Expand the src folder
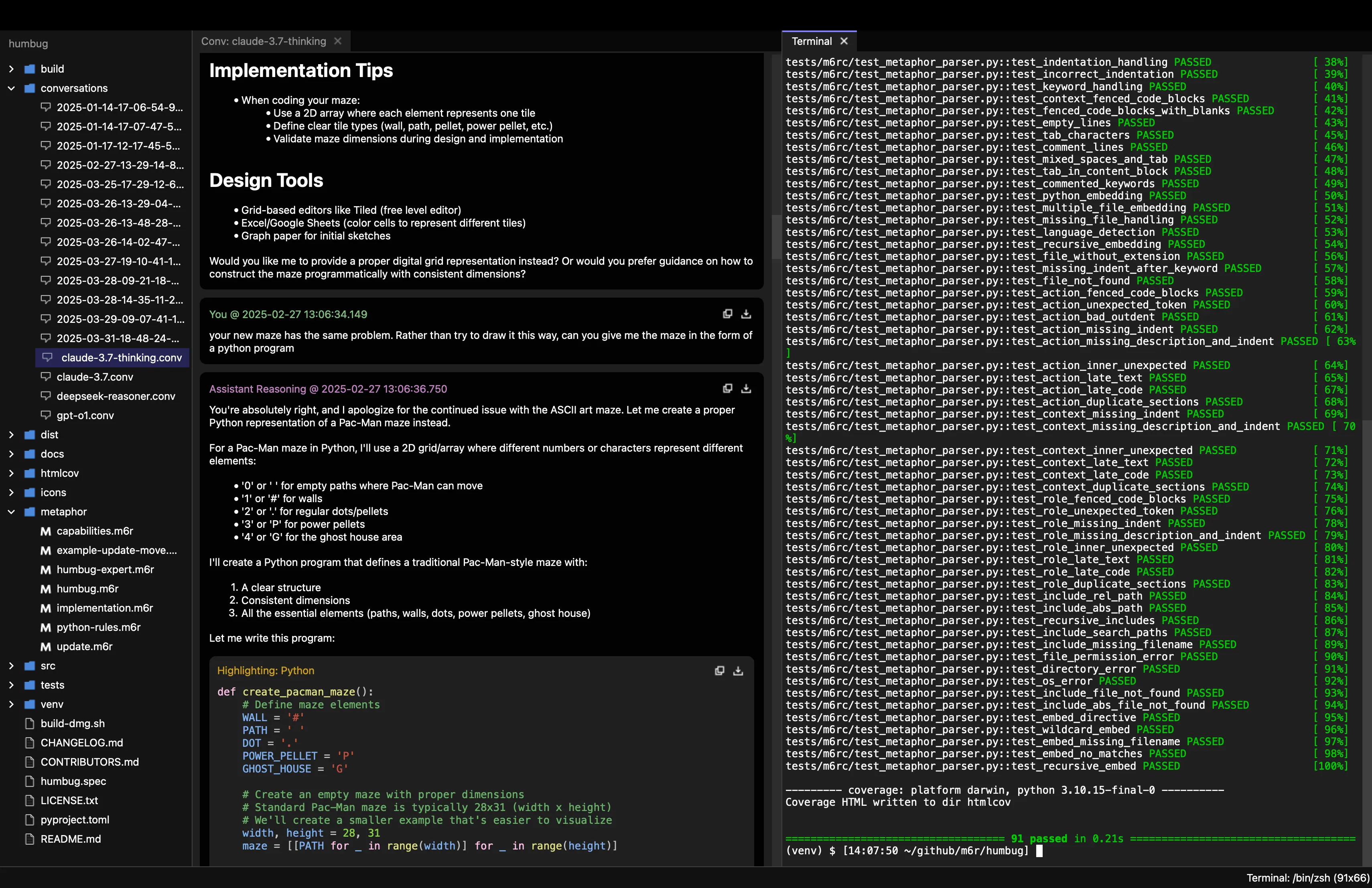Viewport: 1372px width, 888px height. tap(11, 665)
